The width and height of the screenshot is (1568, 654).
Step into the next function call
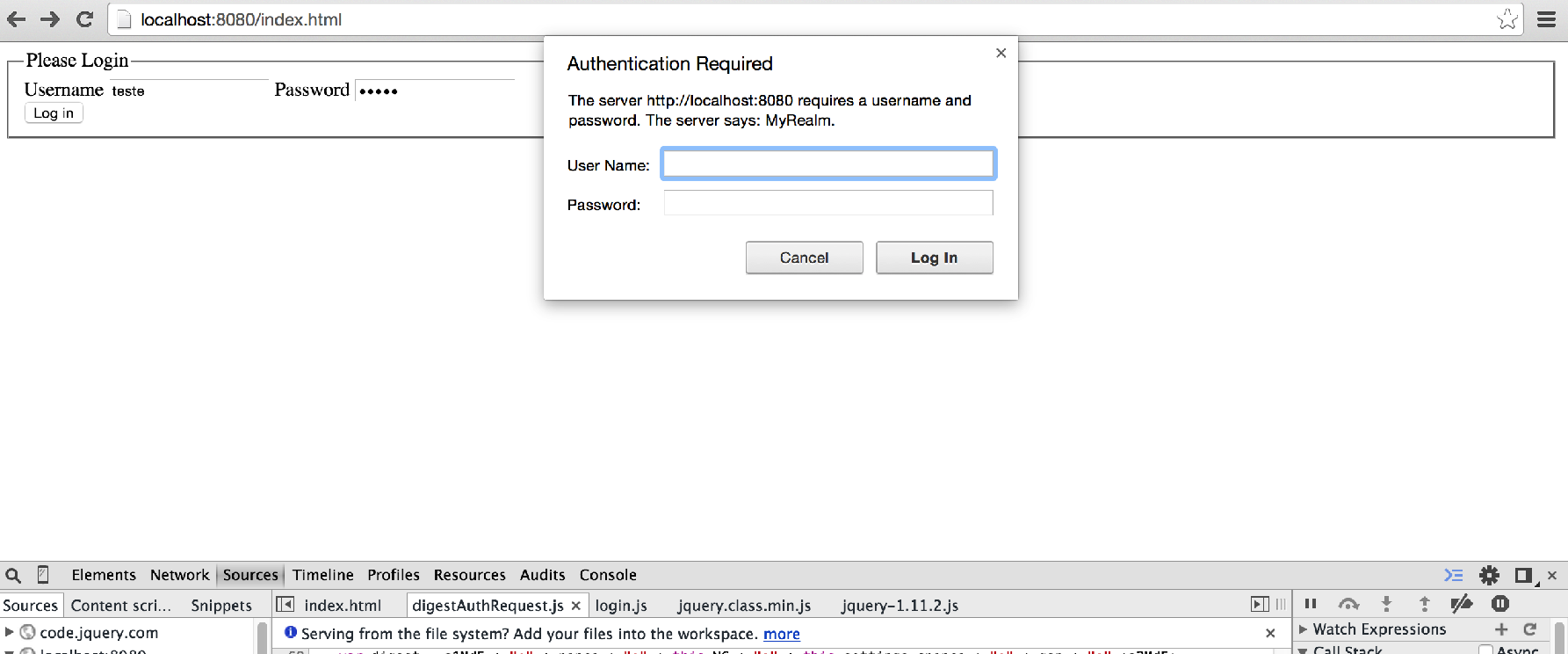point(1388,605)
